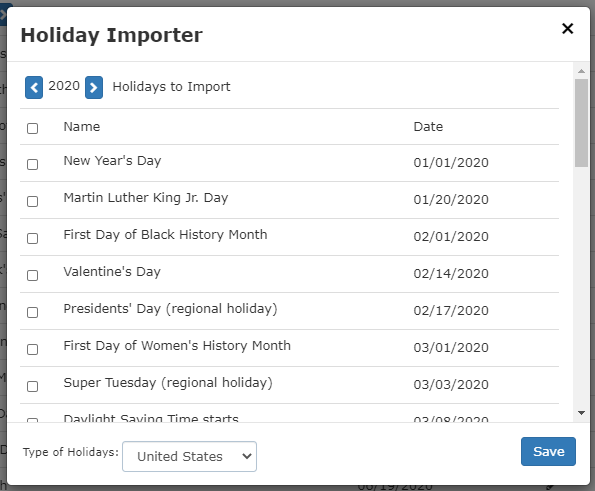Tick the Valentine's Day checkbox
Image resolution: width=595 pixels, height=491 pixels.
pos(33,275)
